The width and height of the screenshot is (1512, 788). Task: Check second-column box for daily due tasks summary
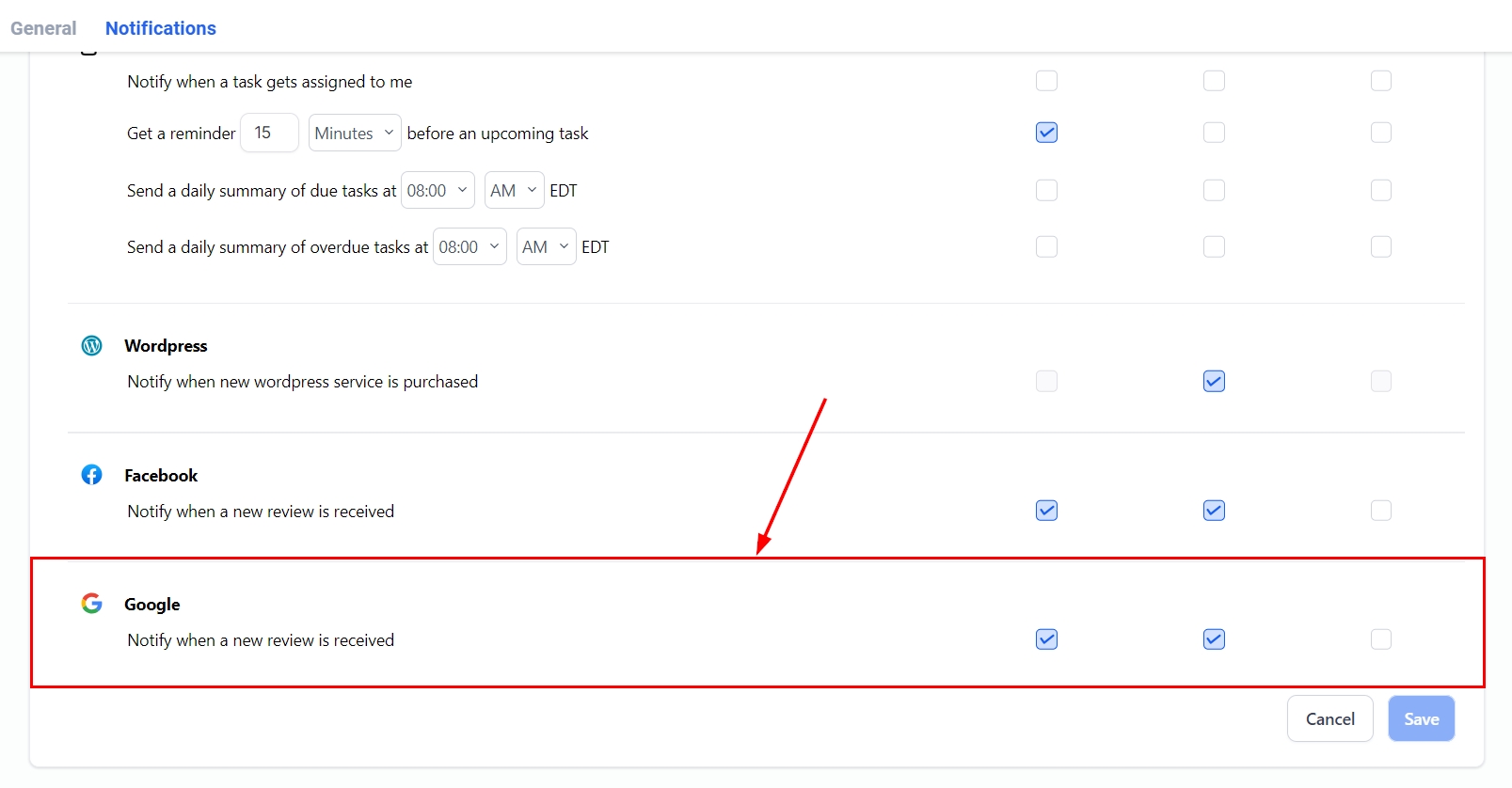(1214, 190)
